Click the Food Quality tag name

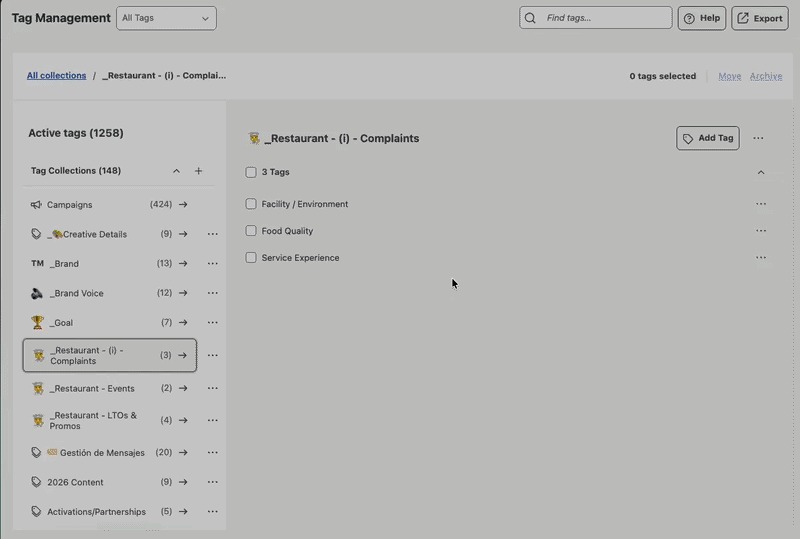click(287, 231)
